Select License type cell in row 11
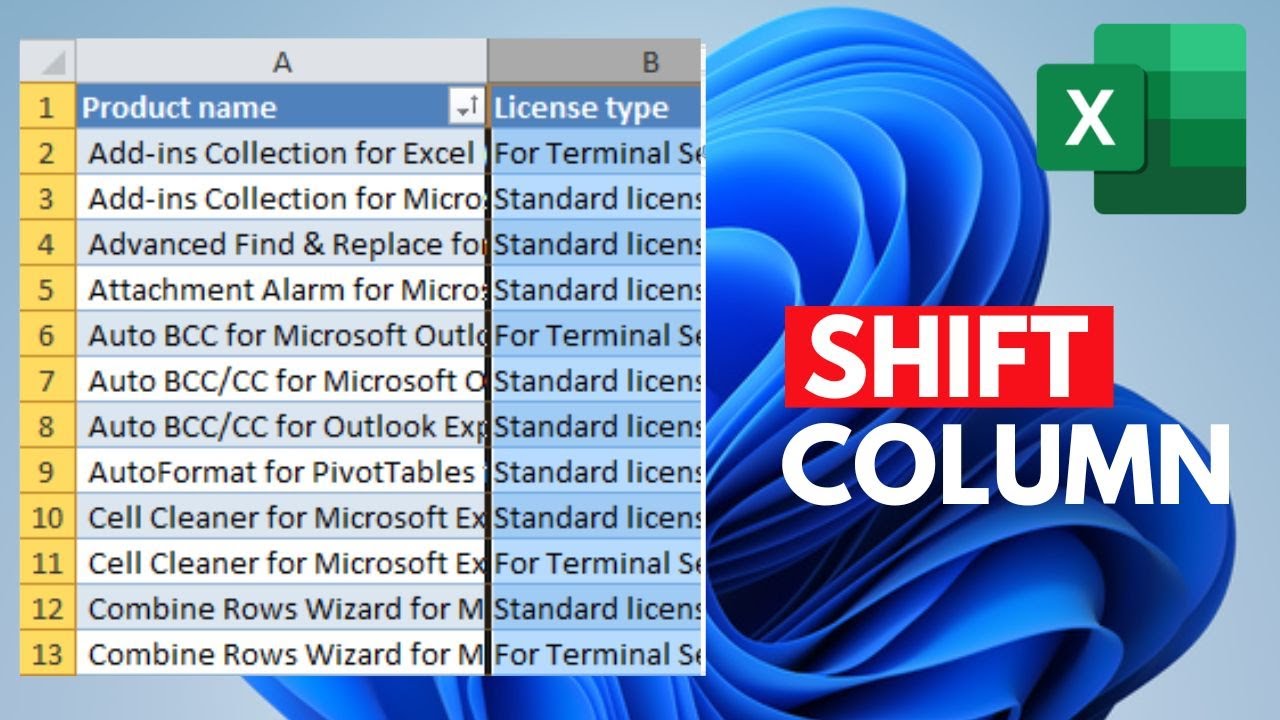Image resolution: width=1280 pixels, height=720 pixels. pos(597,563)
